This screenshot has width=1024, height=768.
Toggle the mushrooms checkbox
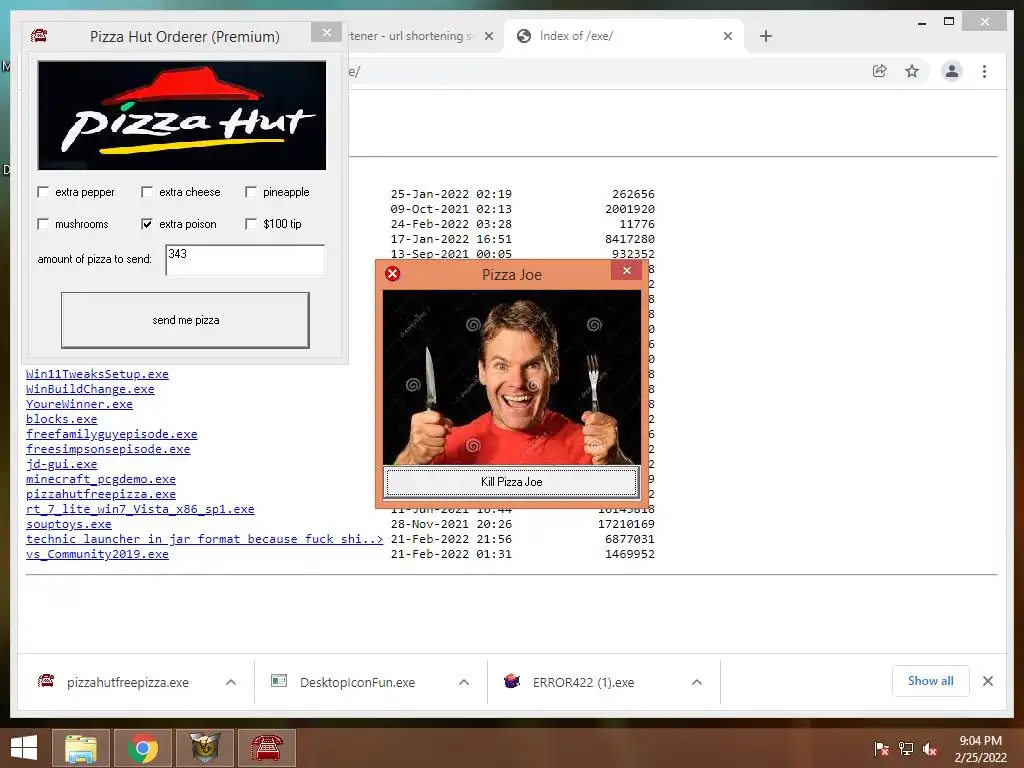point(43,224)
